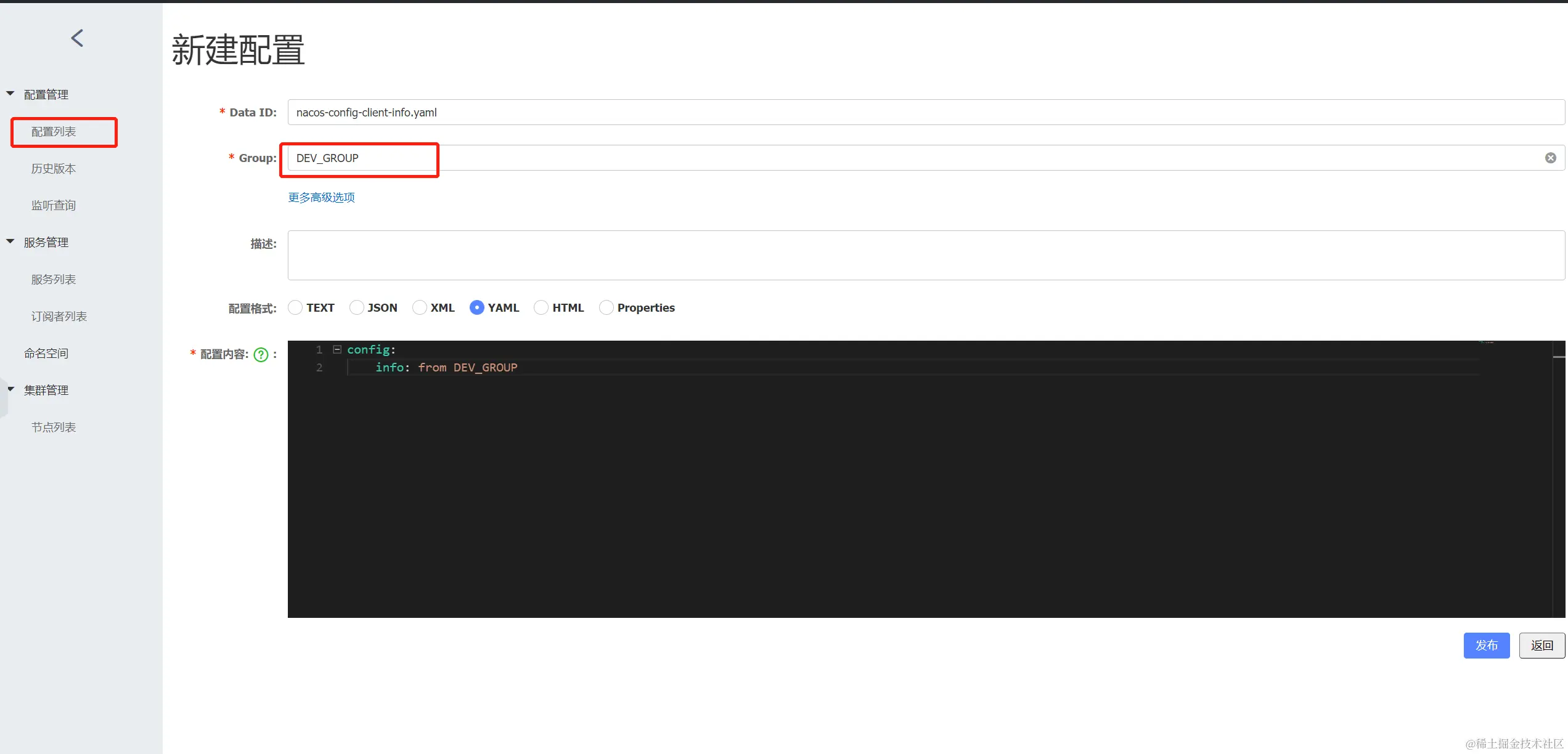The width and height of the screenshot is (1568, 754).
Task: Click the green help question mark icon
Action: click(261, 355)
